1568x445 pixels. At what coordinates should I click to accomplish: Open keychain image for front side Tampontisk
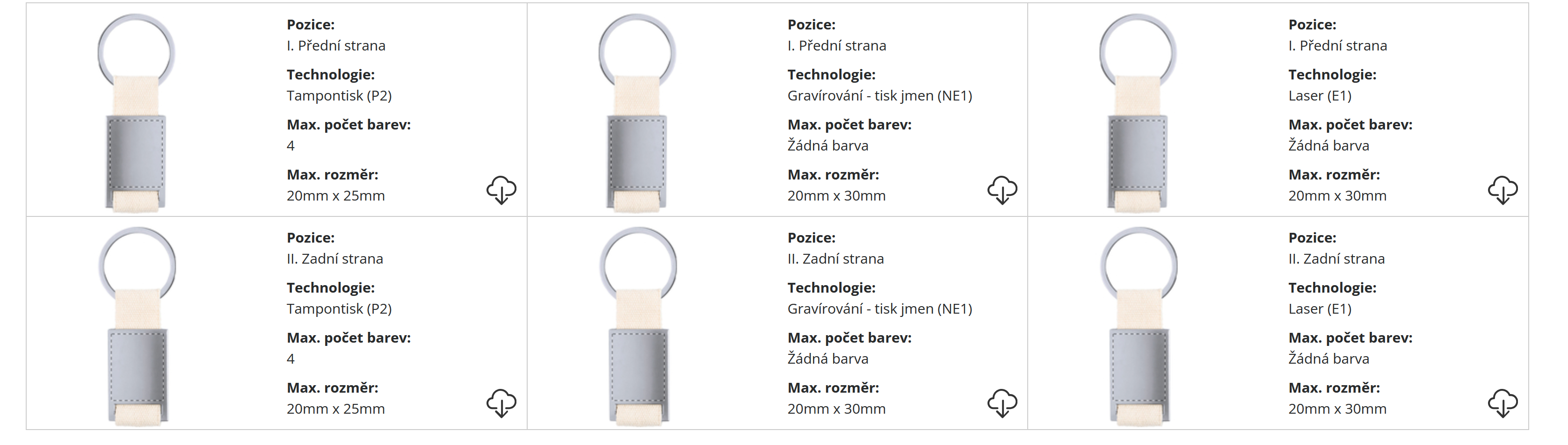tap(136, 113)
